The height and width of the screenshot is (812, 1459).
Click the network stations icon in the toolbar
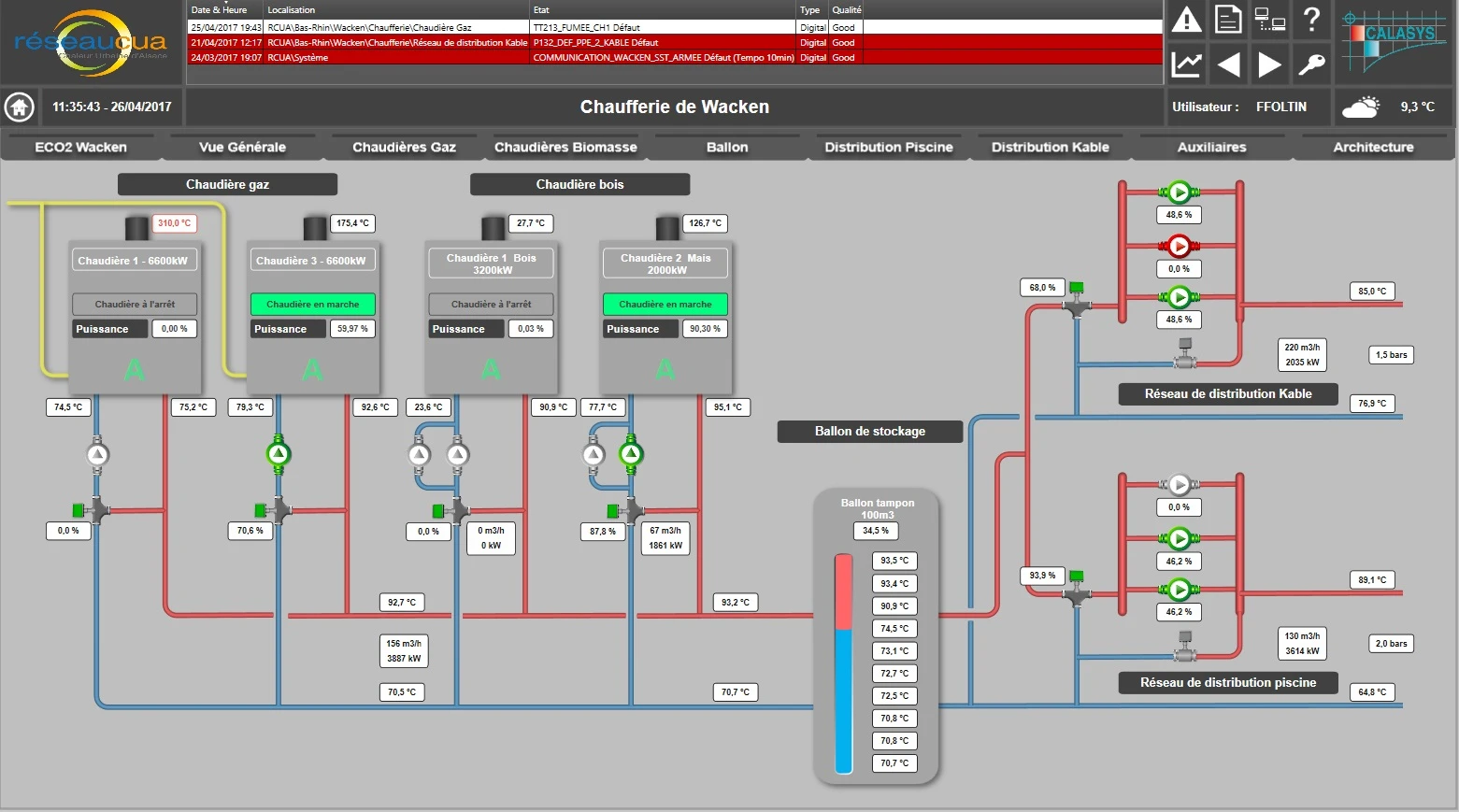(x=1269, y=21)
